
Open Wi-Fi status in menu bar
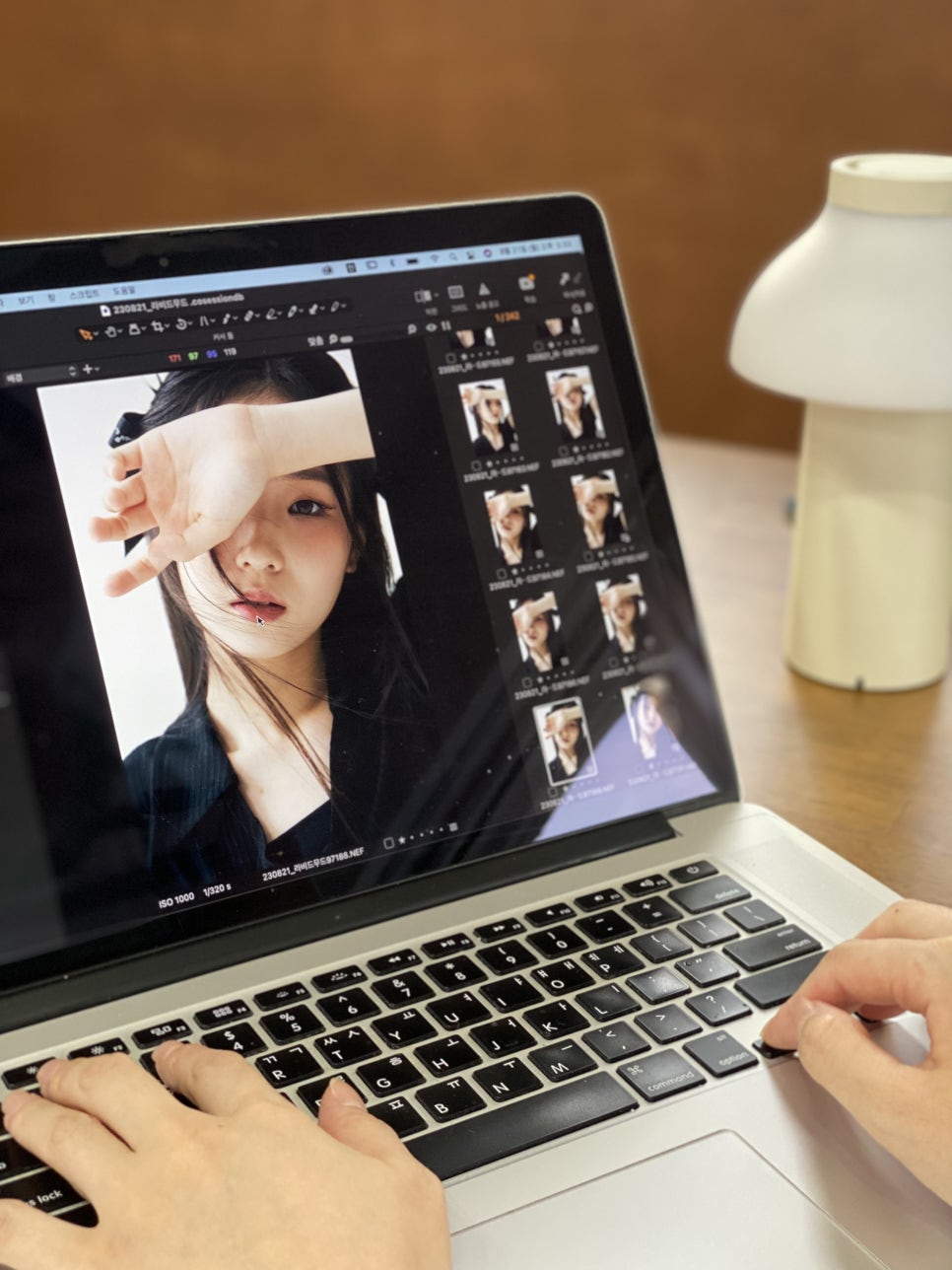point(433,258)
